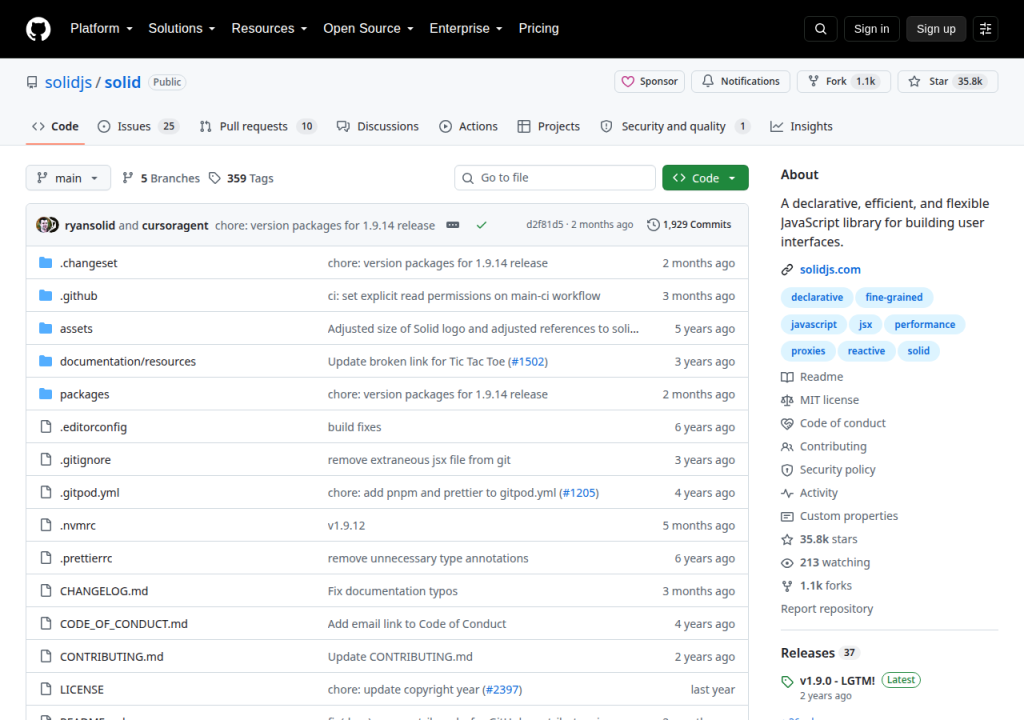Open the solid repository name link
The height and width of the screenshot is (720, 1024).
123,82
